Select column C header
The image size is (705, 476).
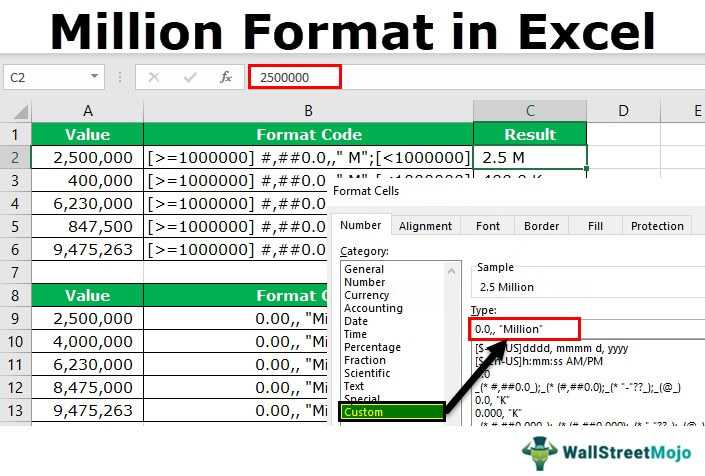pos(530,111)
